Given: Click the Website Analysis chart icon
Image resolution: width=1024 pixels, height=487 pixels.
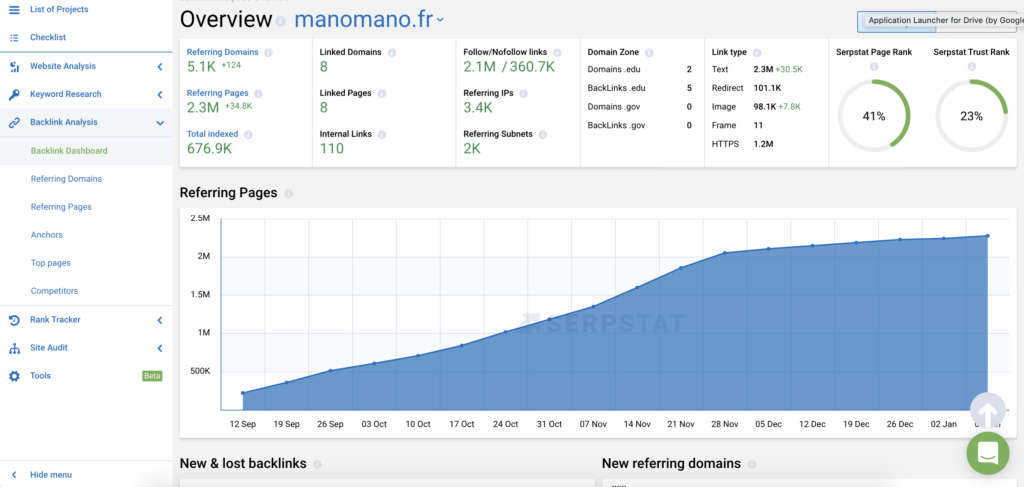Looking at the screenshot, I should tap(14, 66).
